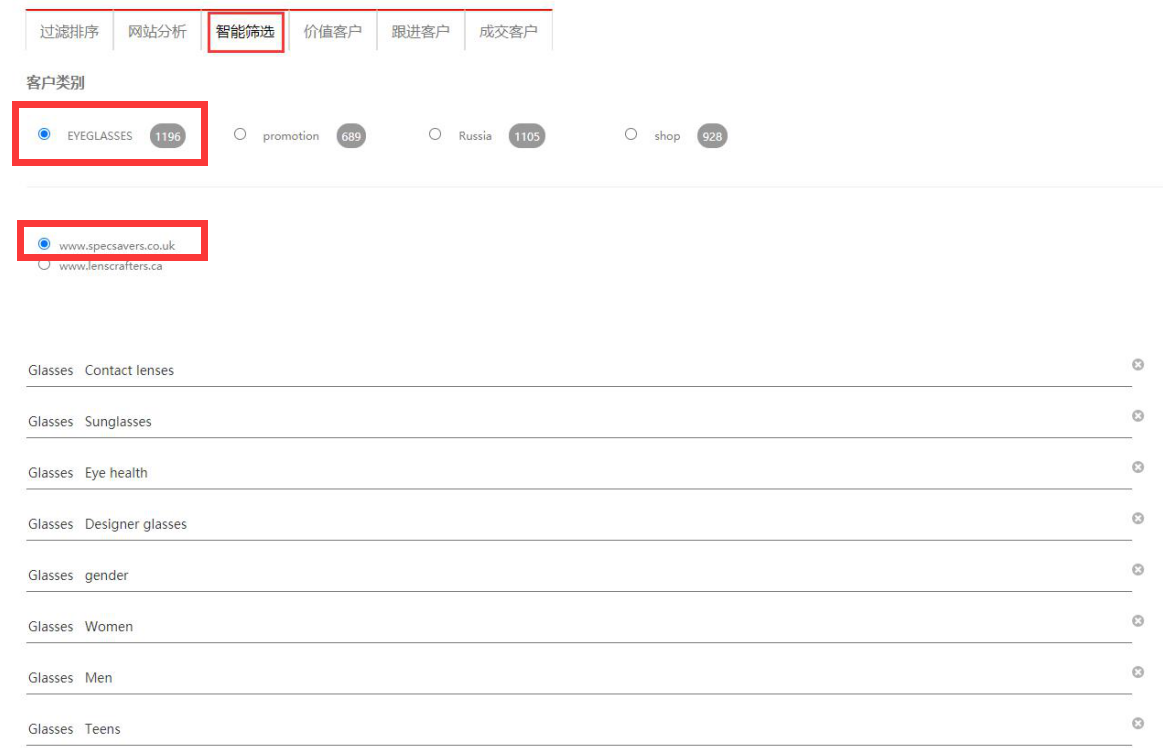Open the 网站分析 tab

tap(157, 31)
